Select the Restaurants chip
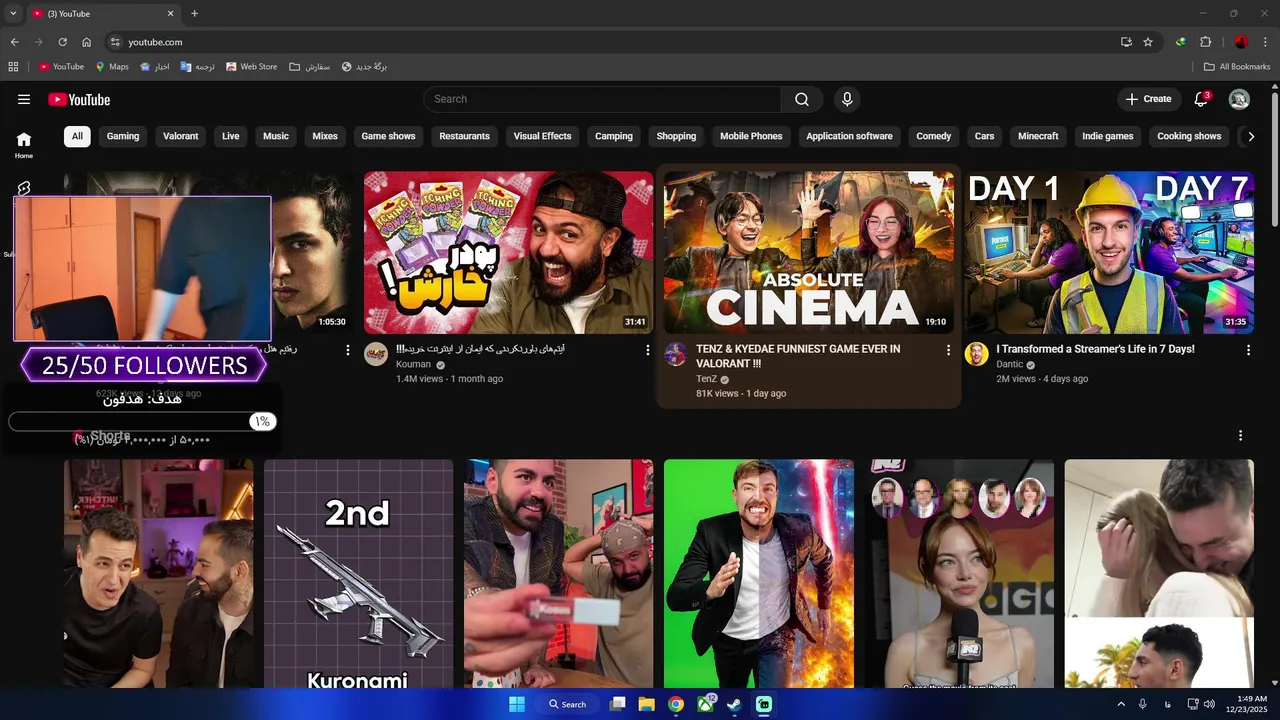The height and width of the screenshot is (720, 1280). pos(465,136)
